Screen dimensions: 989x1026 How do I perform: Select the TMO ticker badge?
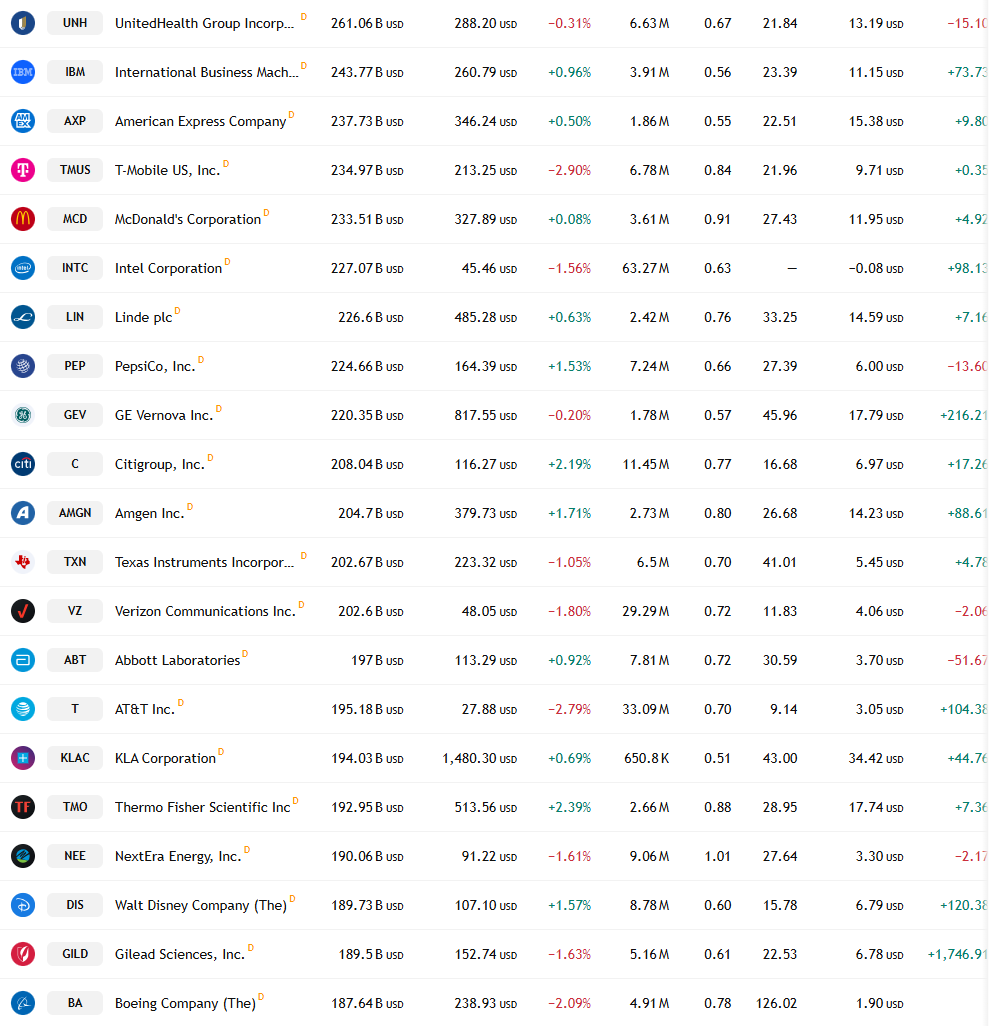(x=75, y=807)
